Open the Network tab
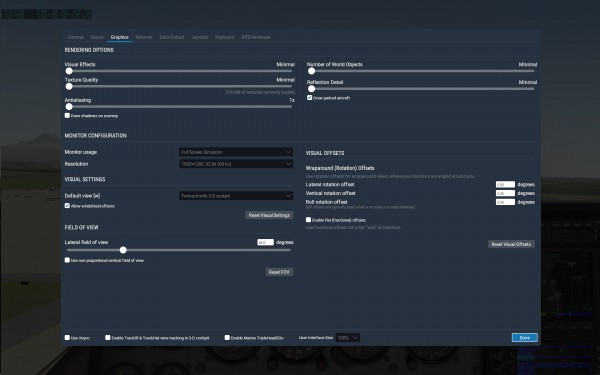600x375 pixels. (144, 37)
